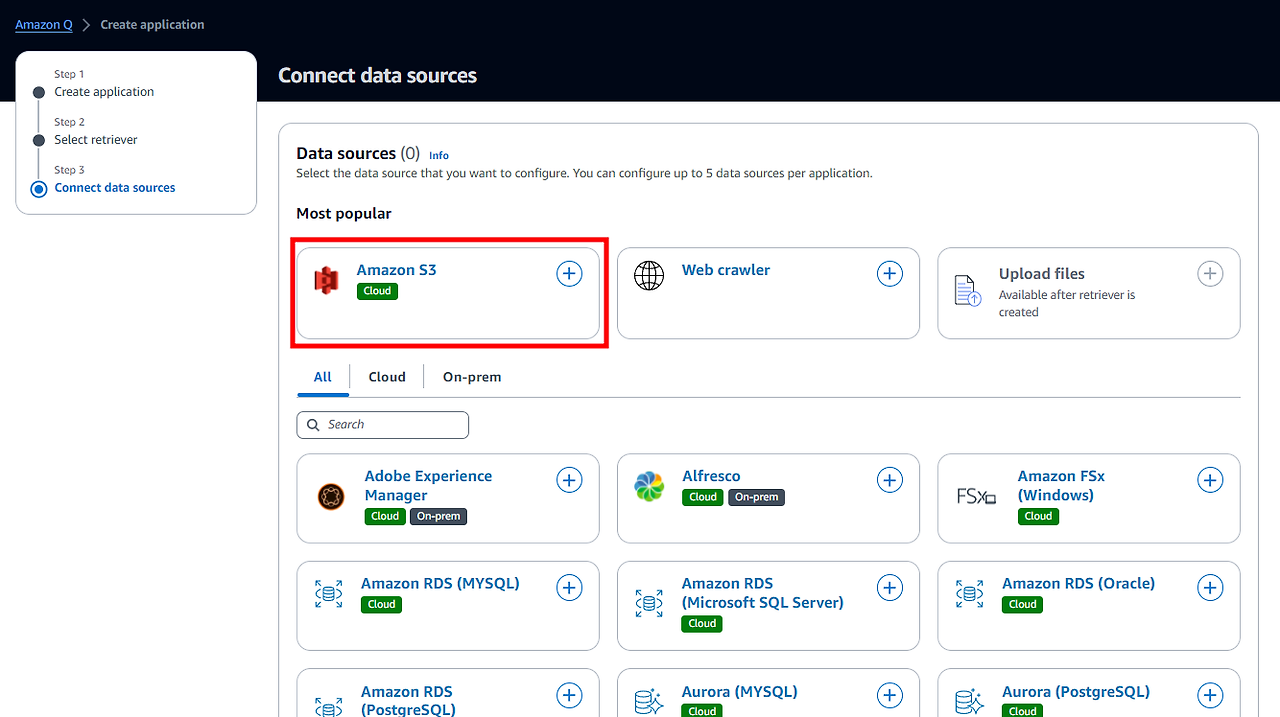Click the FSx logo icon
This screenshot has width=1280, height=717.
point(976,496)
